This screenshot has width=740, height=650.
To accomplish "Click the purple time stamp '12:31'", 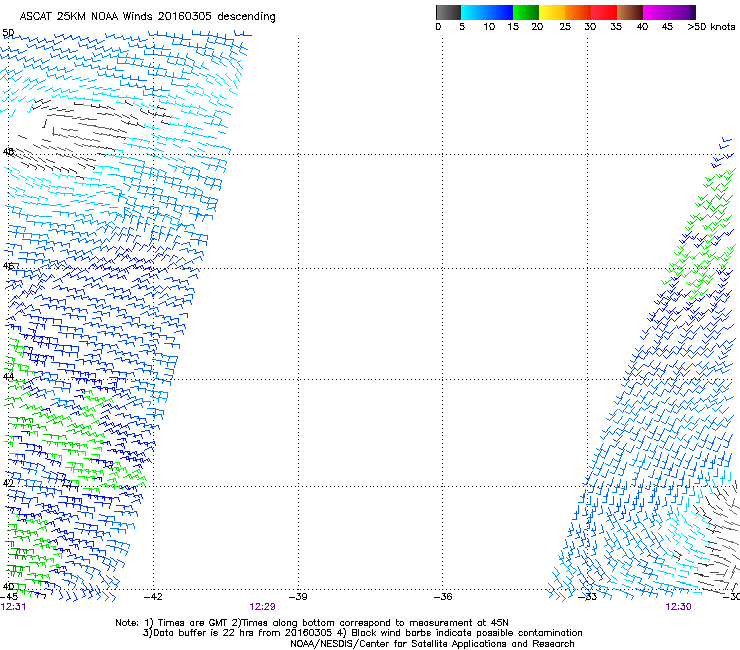I will 13,607.
